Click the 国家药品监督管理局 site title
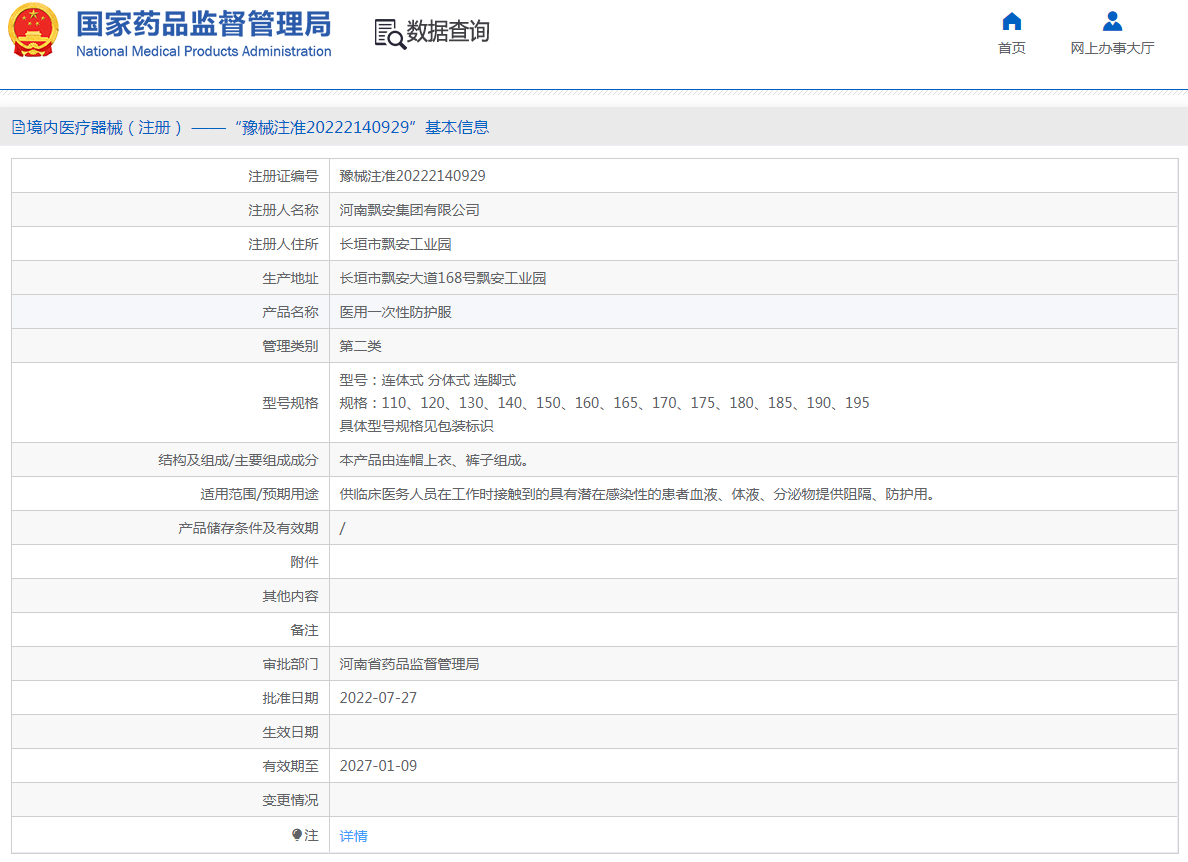Image resolution: width=1188 pixels, height=862 pixels. click(203, 24)
